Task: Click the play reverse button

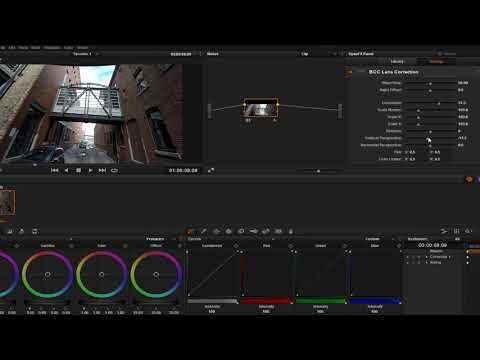Action: (66, 170)
